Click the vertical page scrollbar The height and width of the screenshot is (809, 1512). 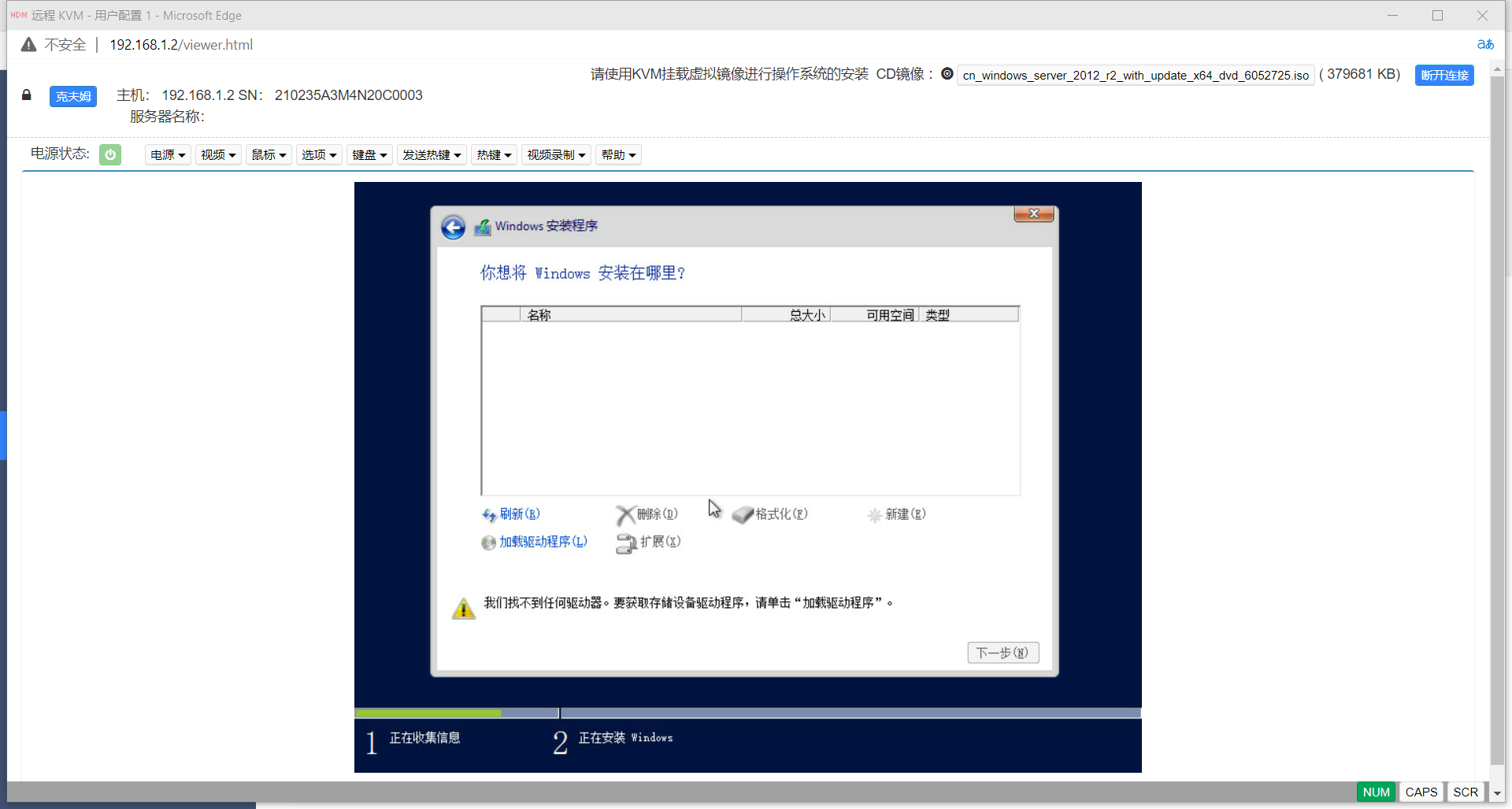point(1498,421)
